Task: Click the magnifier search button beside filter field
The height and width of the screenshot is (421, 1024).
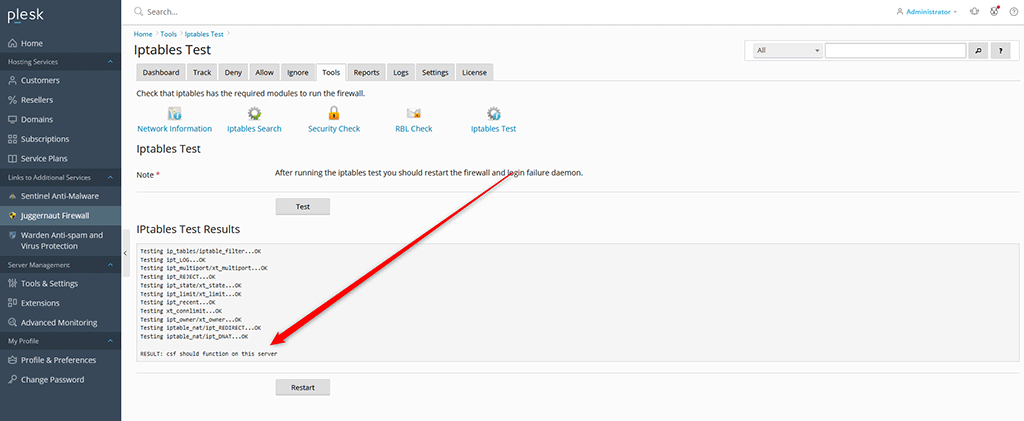Action: tap(978, 51)
